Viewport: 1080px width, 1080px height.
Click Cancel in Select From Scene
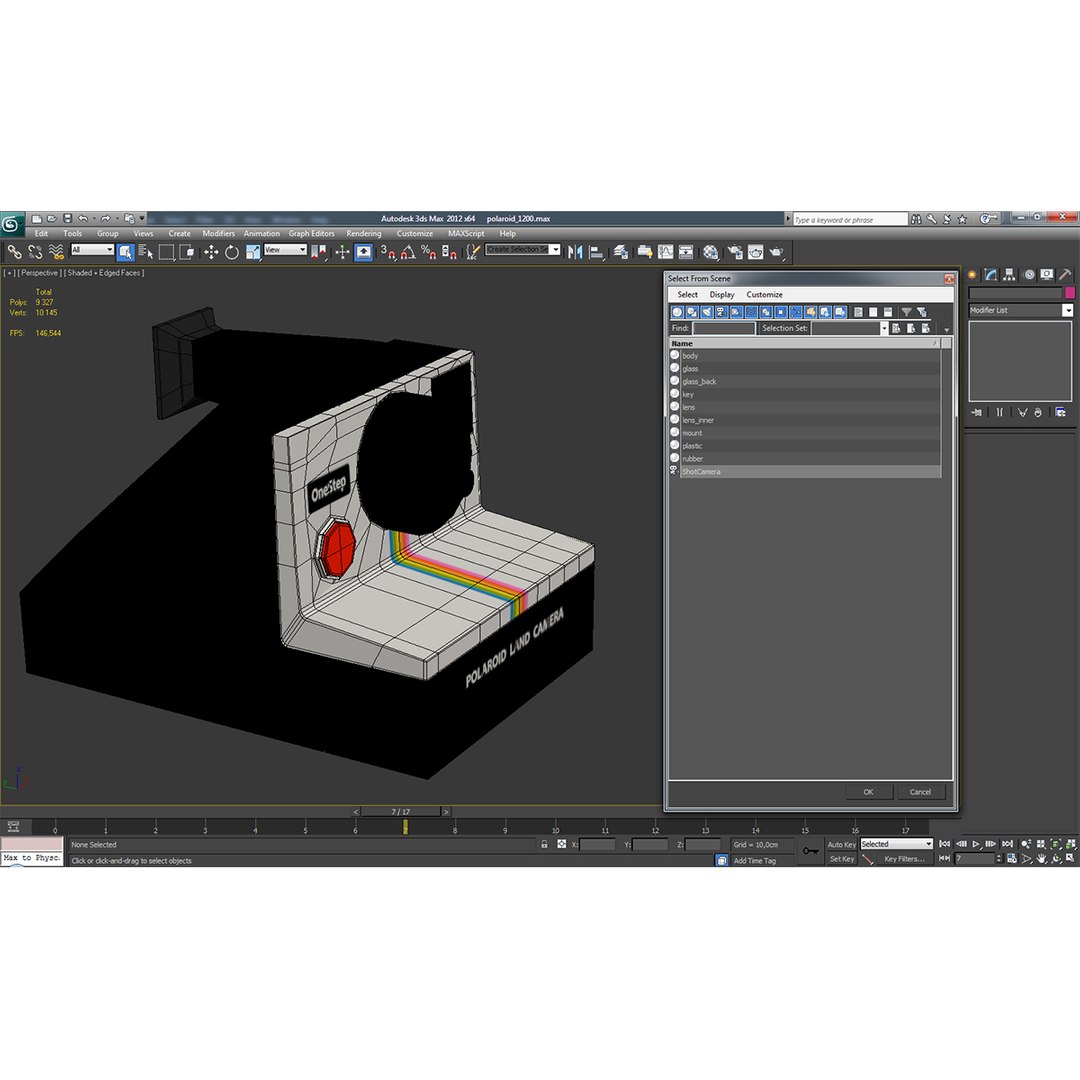click(x=920, y=792)
